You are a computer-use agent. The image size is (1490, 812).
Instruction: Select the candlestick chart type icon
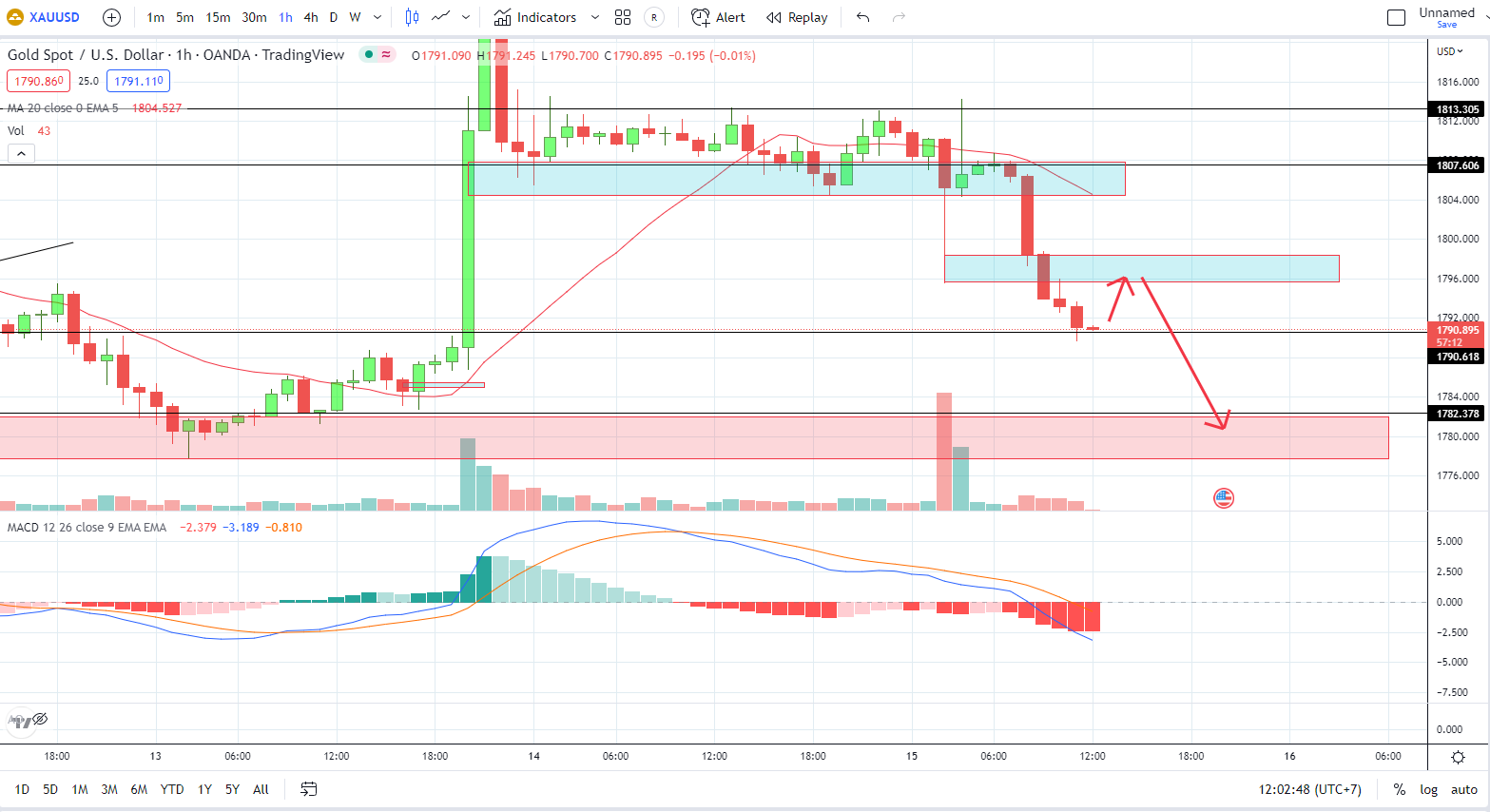pos(412,17)
